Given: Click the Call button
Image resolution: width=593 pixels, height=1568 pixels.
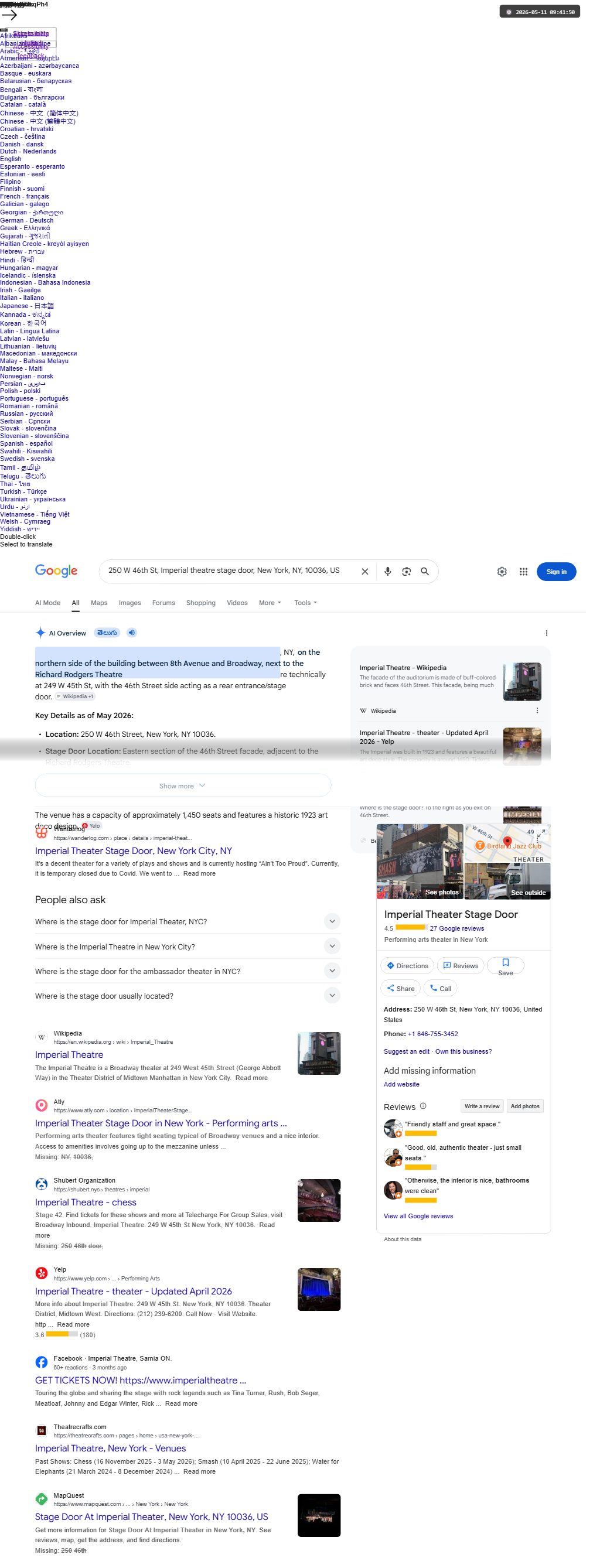Looking at the screenshot, I should pos(445,999).
